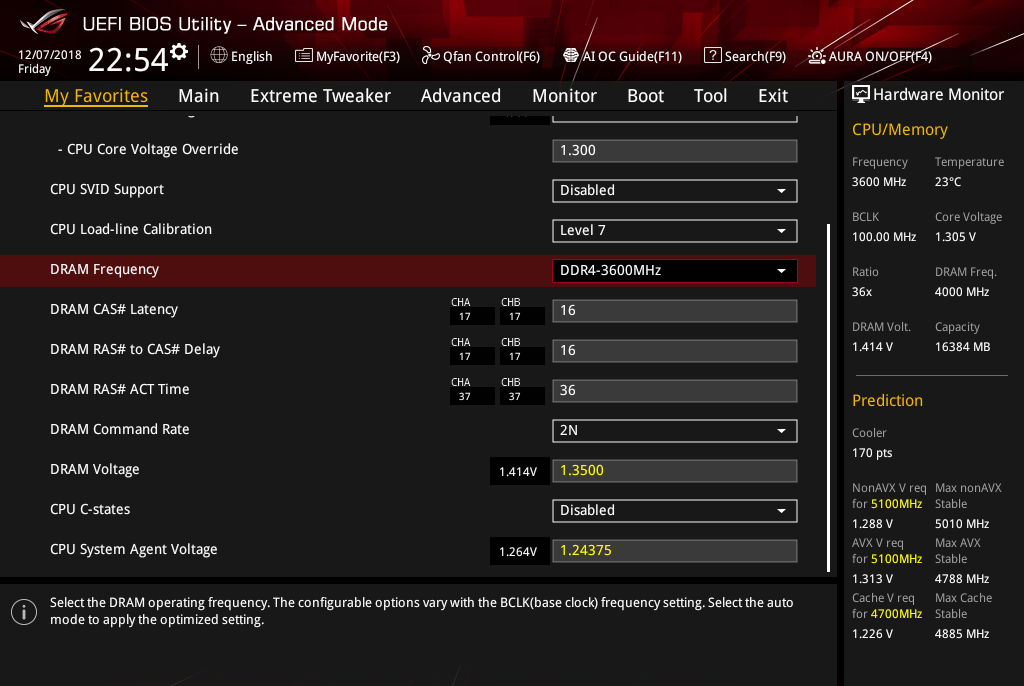Expand DRAM Frequency dropdown
This screenshot has height=686, width=1024.
675,270
